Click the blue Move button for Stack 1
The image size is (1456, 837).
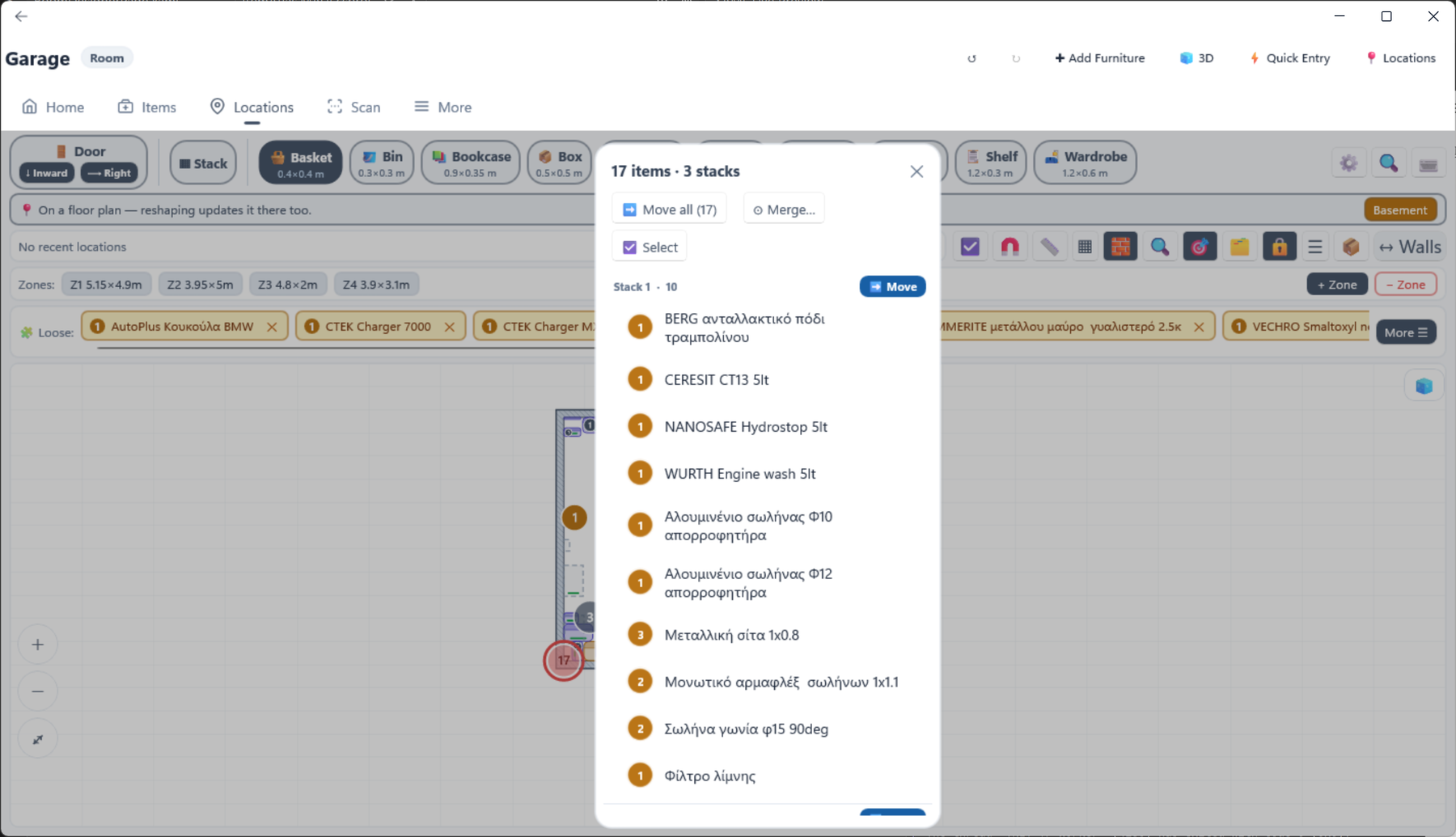pyautogui.click(x=892, y=286)
